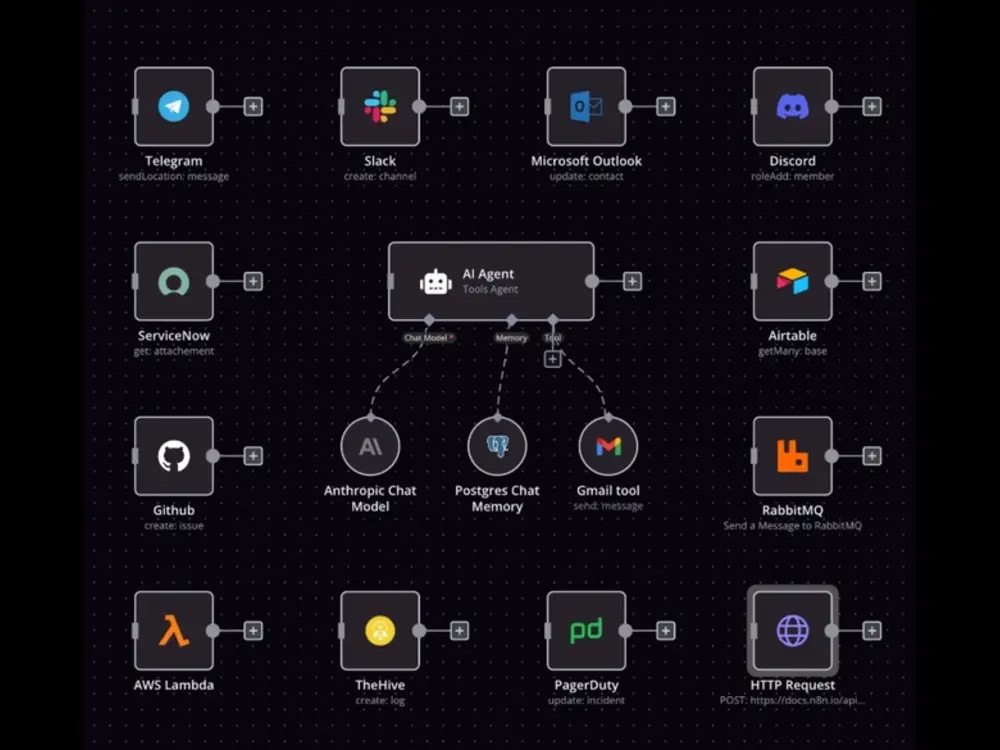Click the 'sendLocation: message' subtitle

pyautogui.click(x=173, y=177)
